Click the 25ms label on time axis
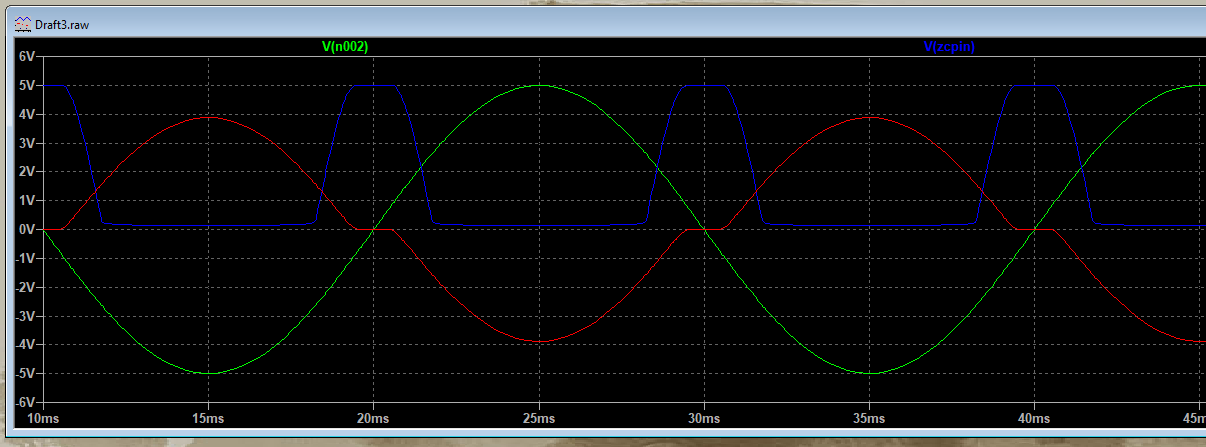 coord(539,416)
